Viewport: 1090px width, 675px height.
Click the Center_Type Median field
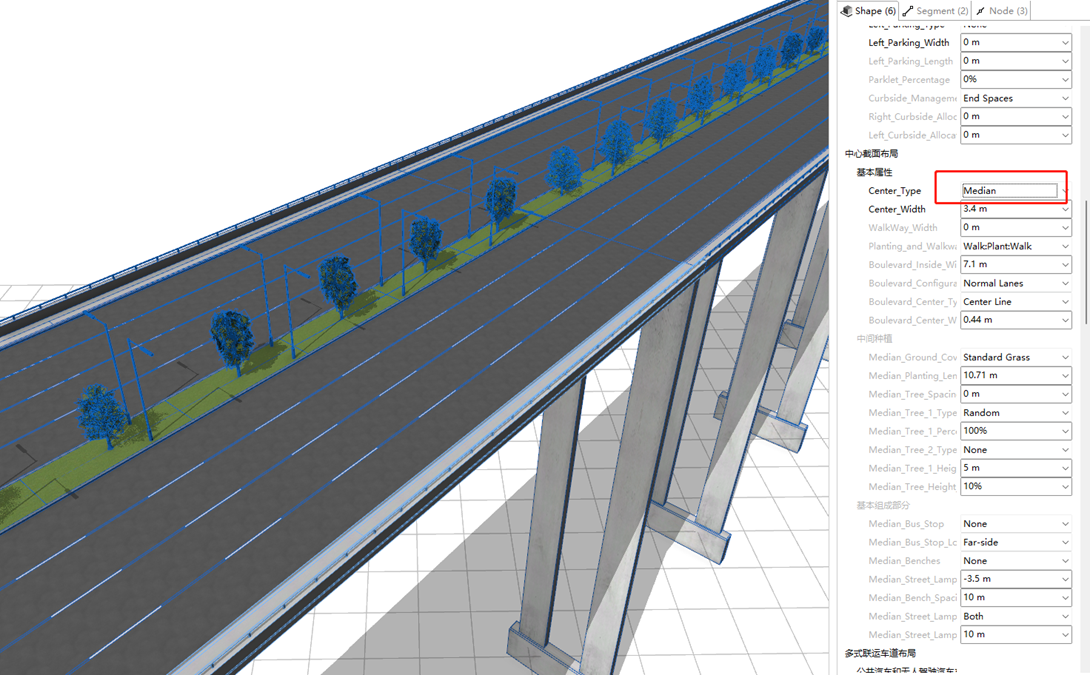[x=1010, y=190]
